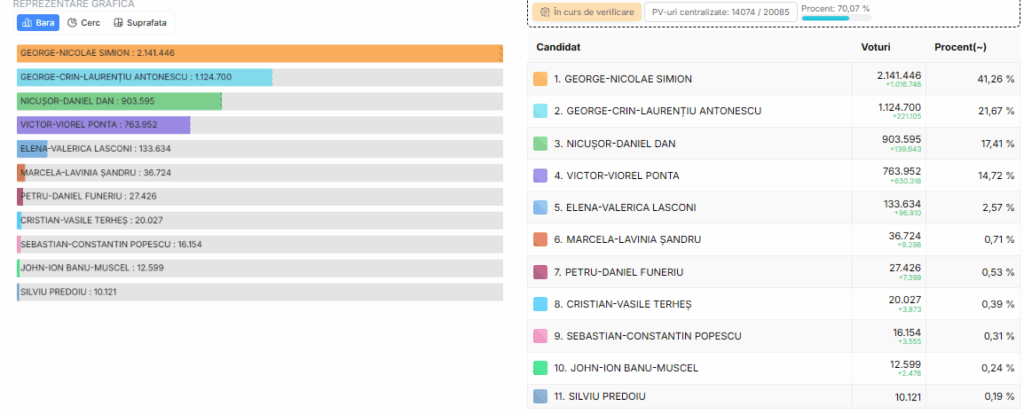The height and width of the screenshot is (414, 1024).
Task: Click the Procent(~) column header
Action: (961, 47)
